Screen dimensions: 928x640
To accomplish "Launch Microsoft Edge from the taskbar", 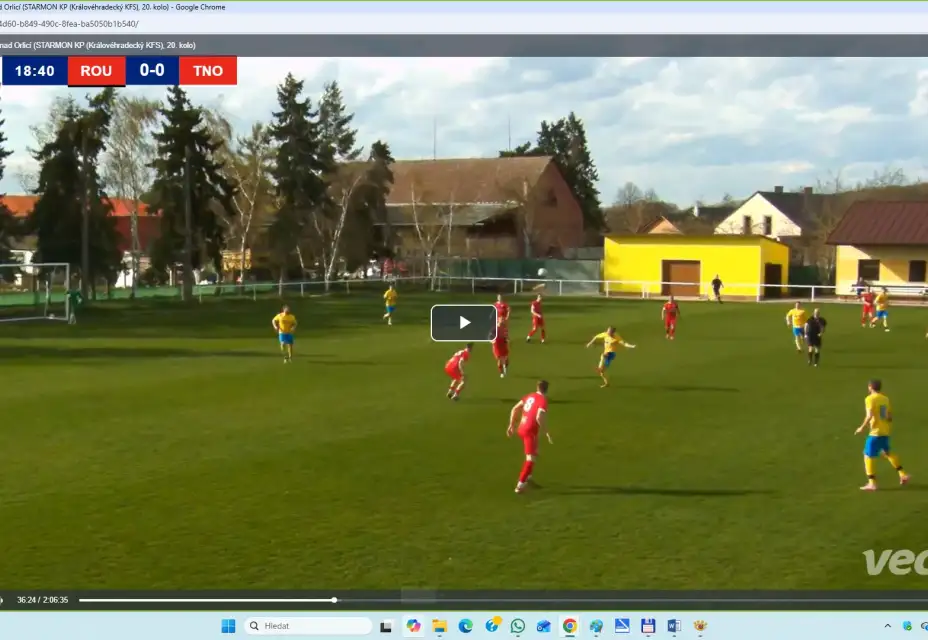I will [466, 625].
